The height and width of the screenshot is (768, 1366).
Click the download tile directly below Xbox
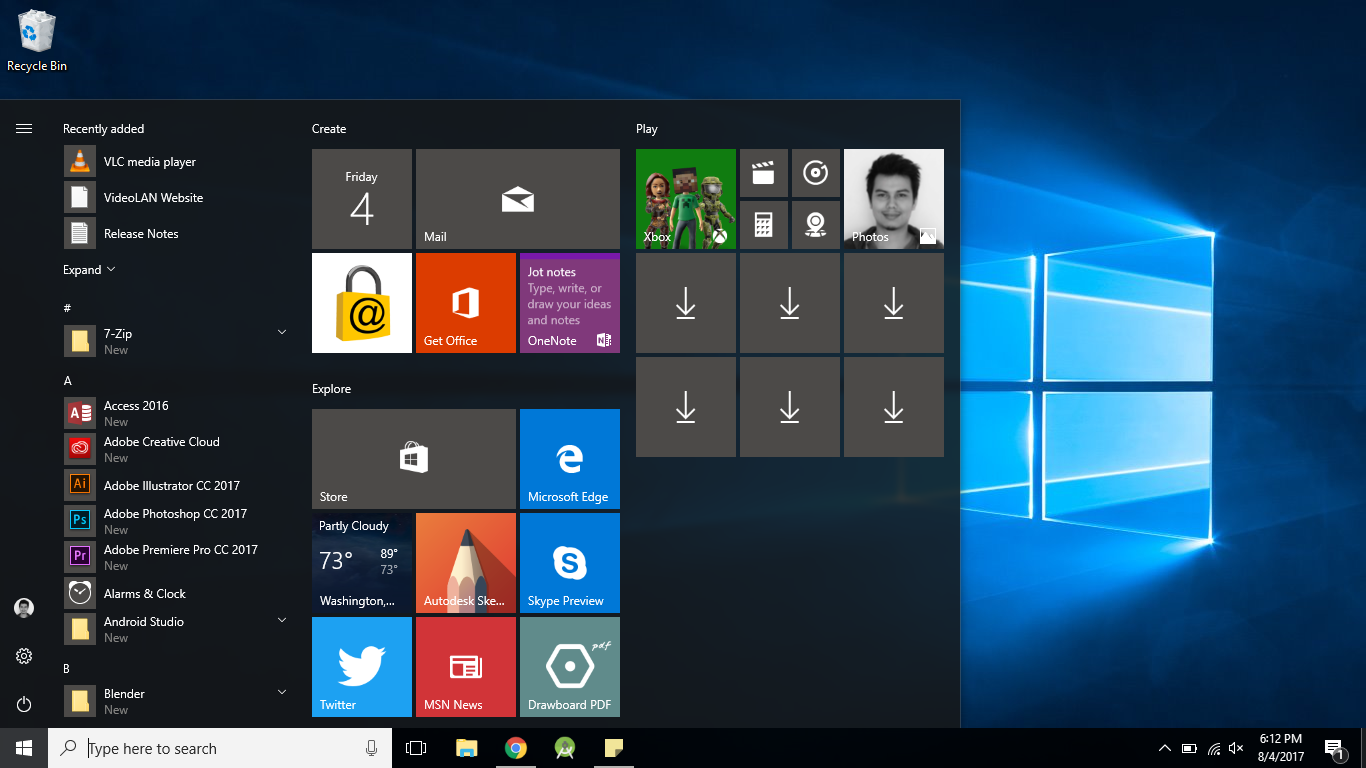point(686,303)
